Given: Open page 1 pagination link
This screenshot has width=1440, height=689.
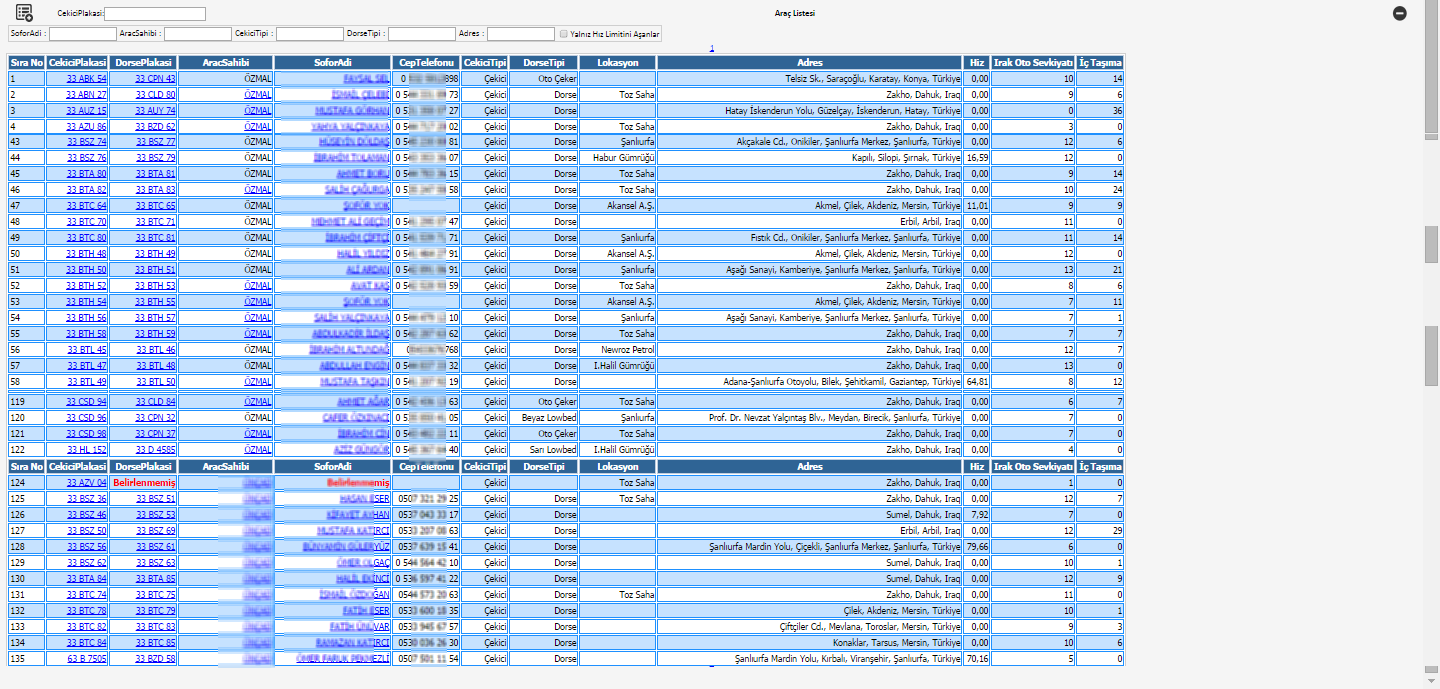Looking at the screenshot, I should click(712, 48).
